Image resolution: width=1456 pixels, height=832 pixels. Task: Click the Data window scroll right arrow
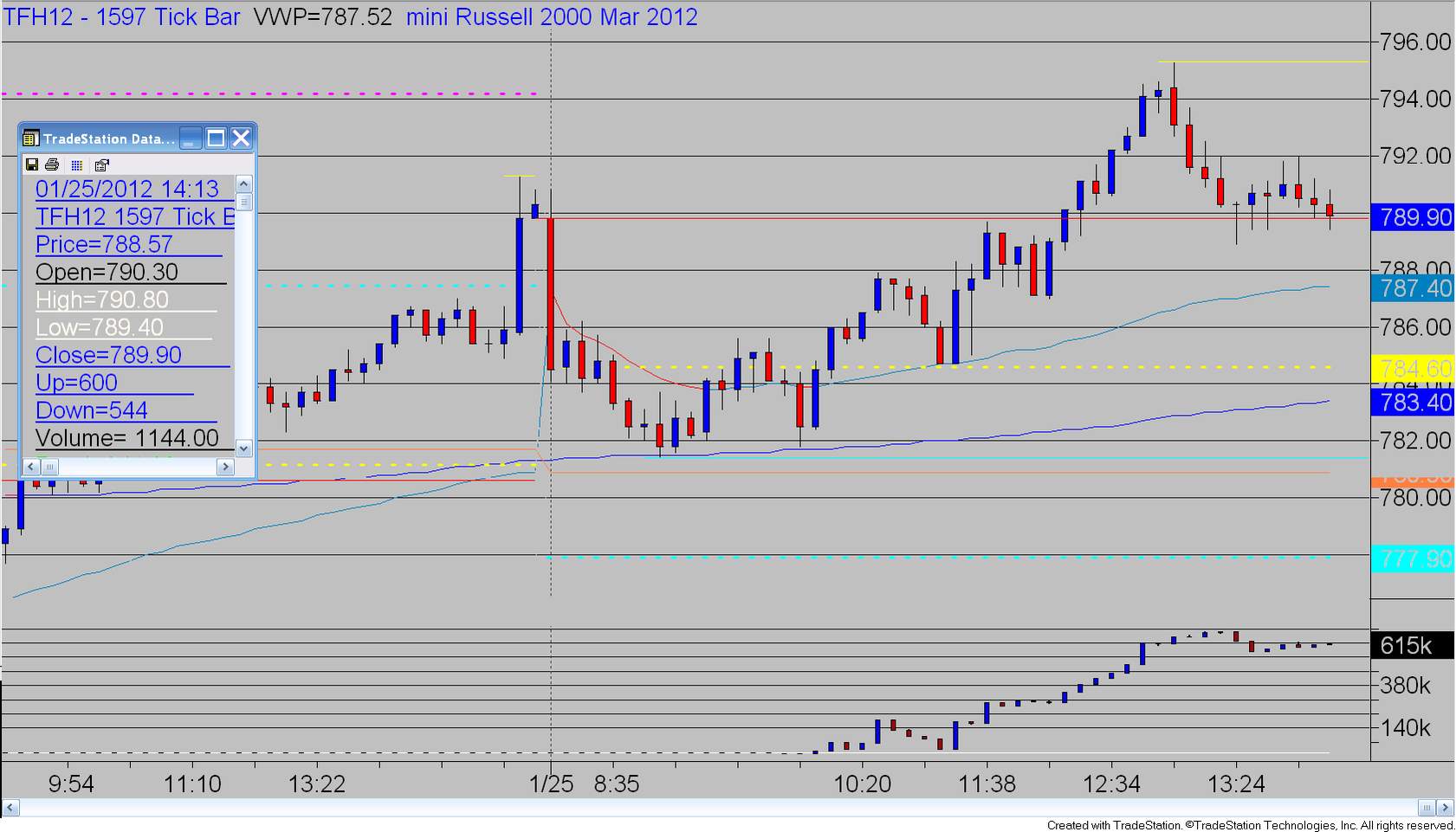tap(225, 467)
